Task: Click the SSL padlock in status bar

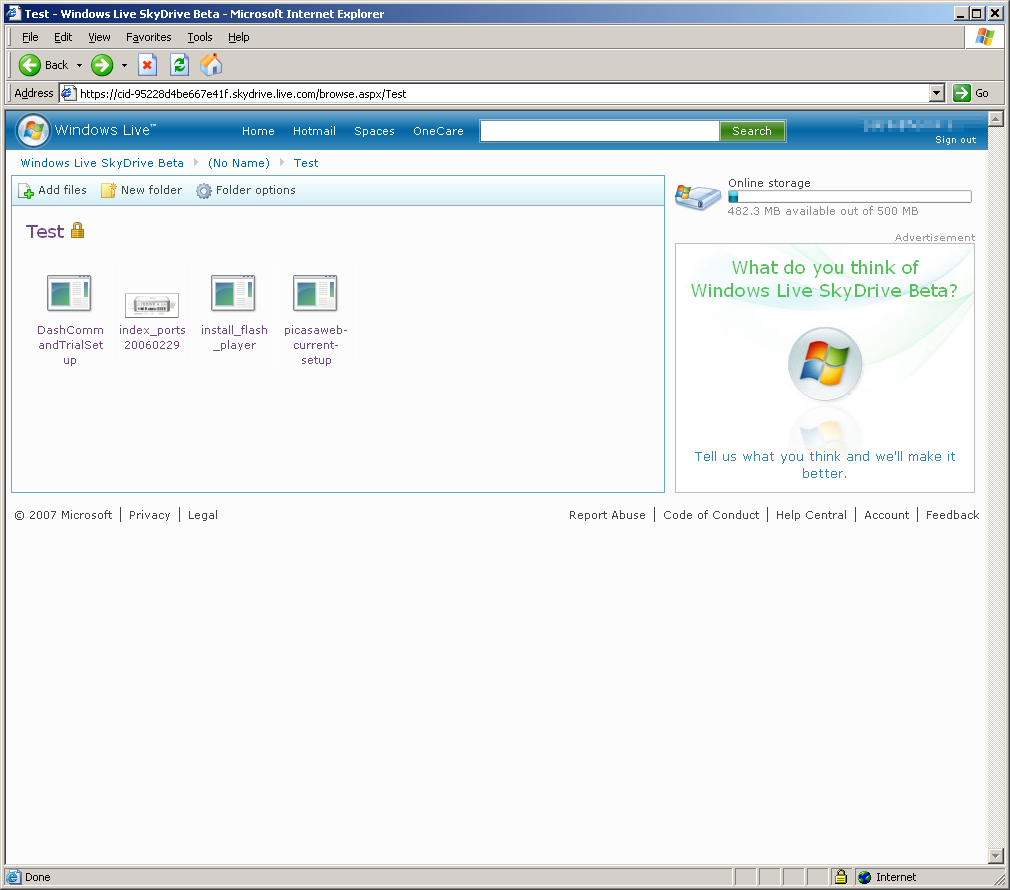Action: 841,876
